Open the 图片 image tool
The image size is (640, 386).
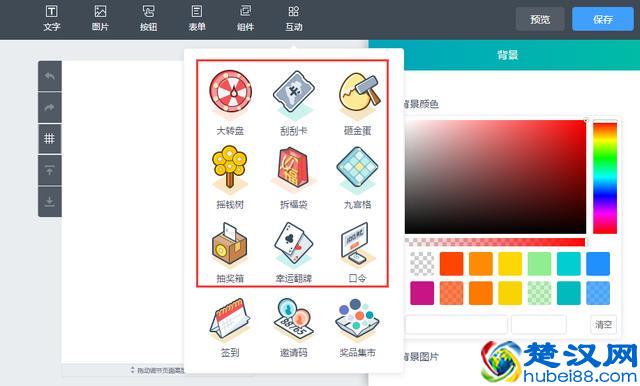click(x=100, y=18)
